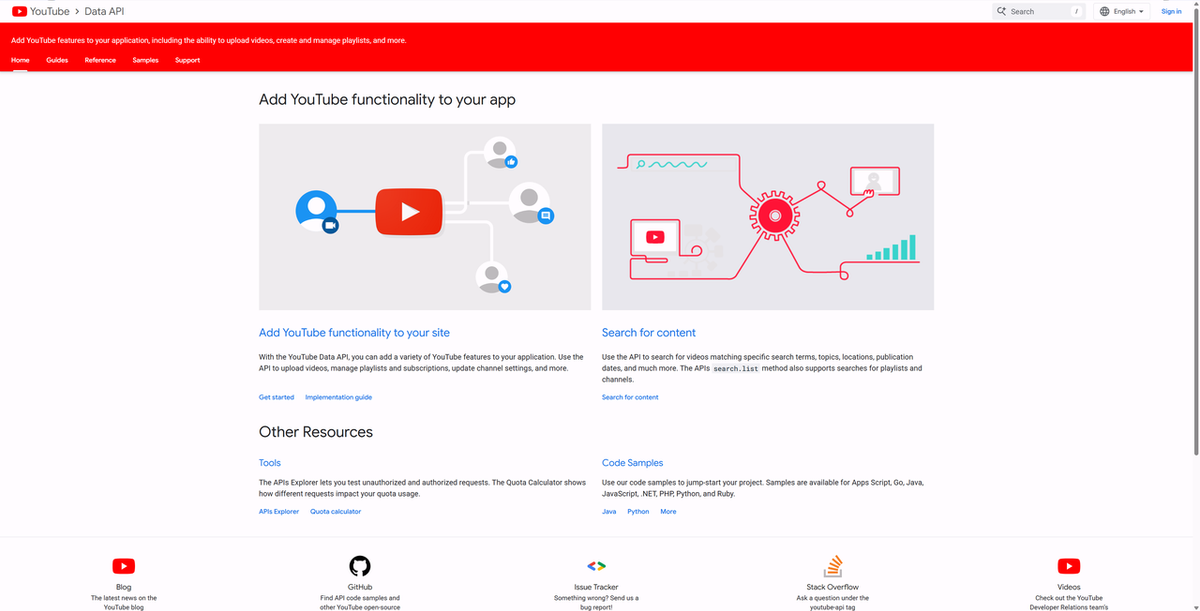The height and width of the screenshot is (611, 1200).
Task: Click the GitHub label text
Action: (x=360, y=587)
